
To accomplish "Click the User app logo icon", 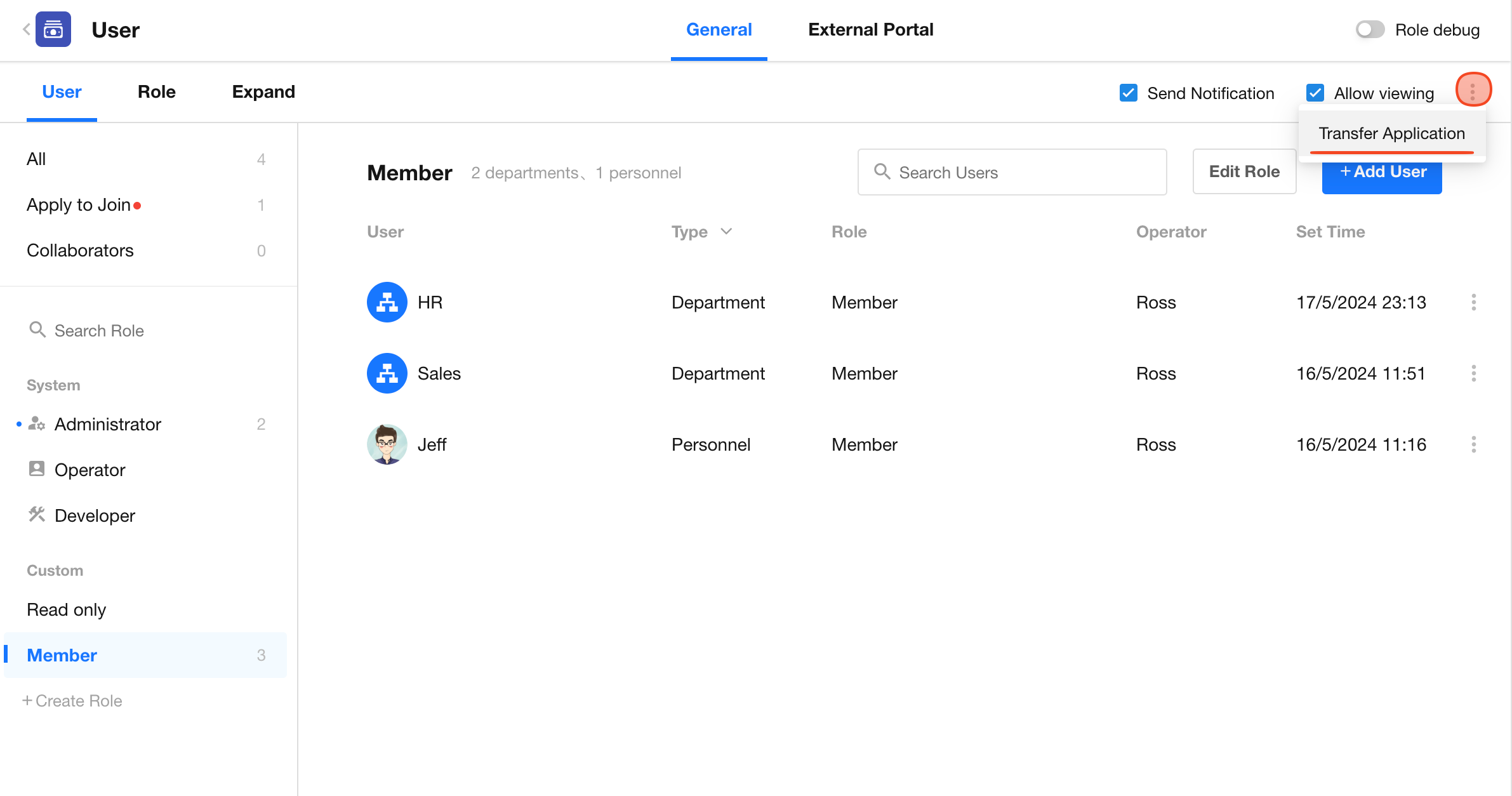I will [53, 29].
